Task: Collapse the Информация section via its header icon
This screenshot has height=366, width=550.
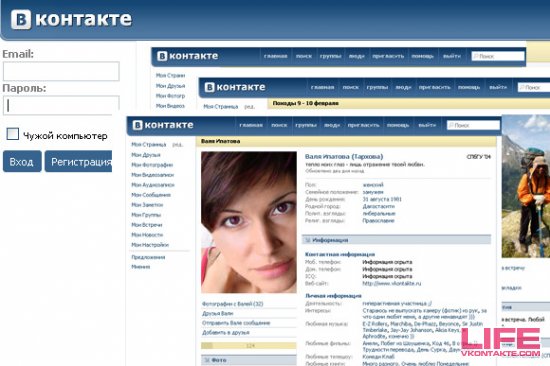Action: tap(308, 240)
